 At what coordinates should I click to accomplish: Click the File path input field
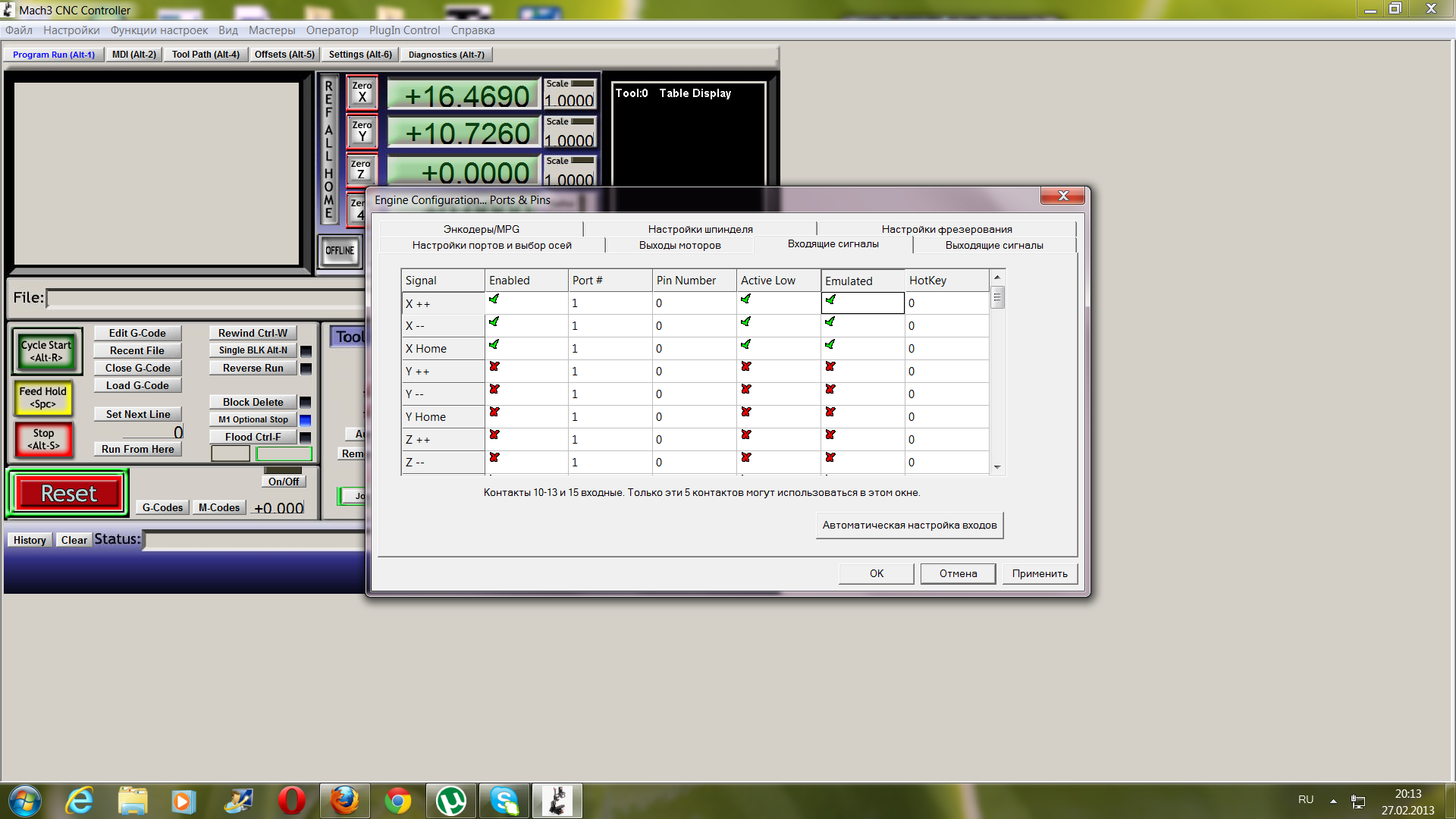point(205,299)
